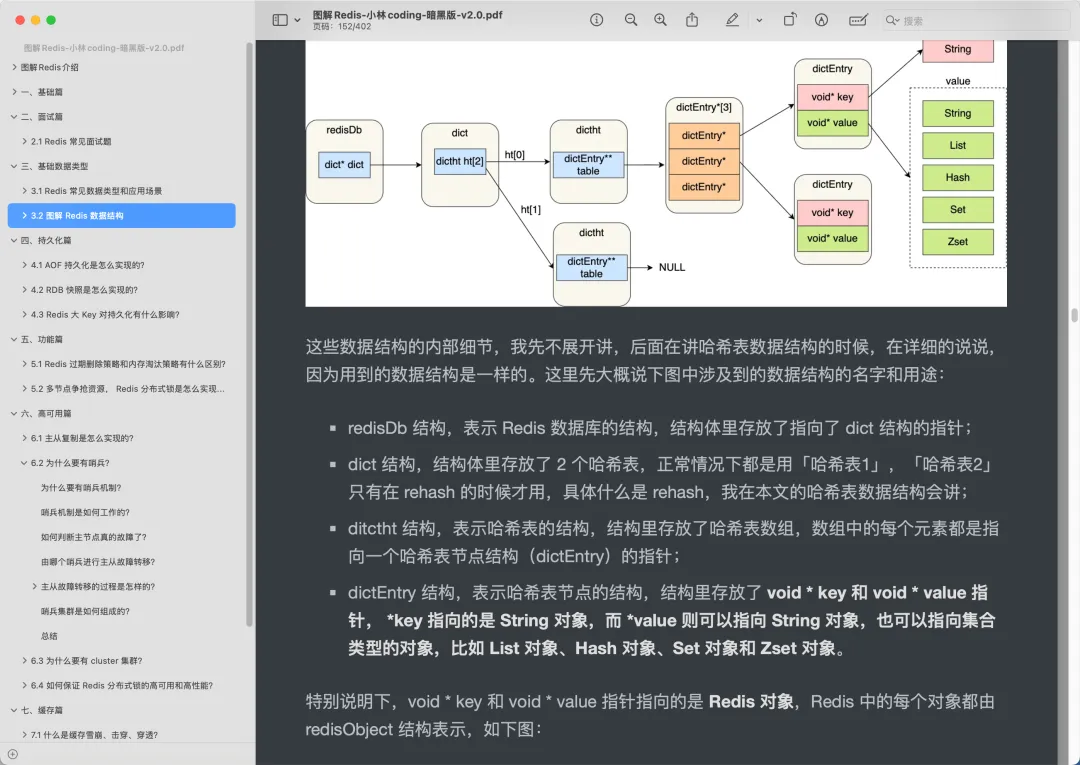This screenshot has width=1080, height=765.
Task: Jump to 4.1 AOF 持久化是怎么实现的
Action: point(87,265)
